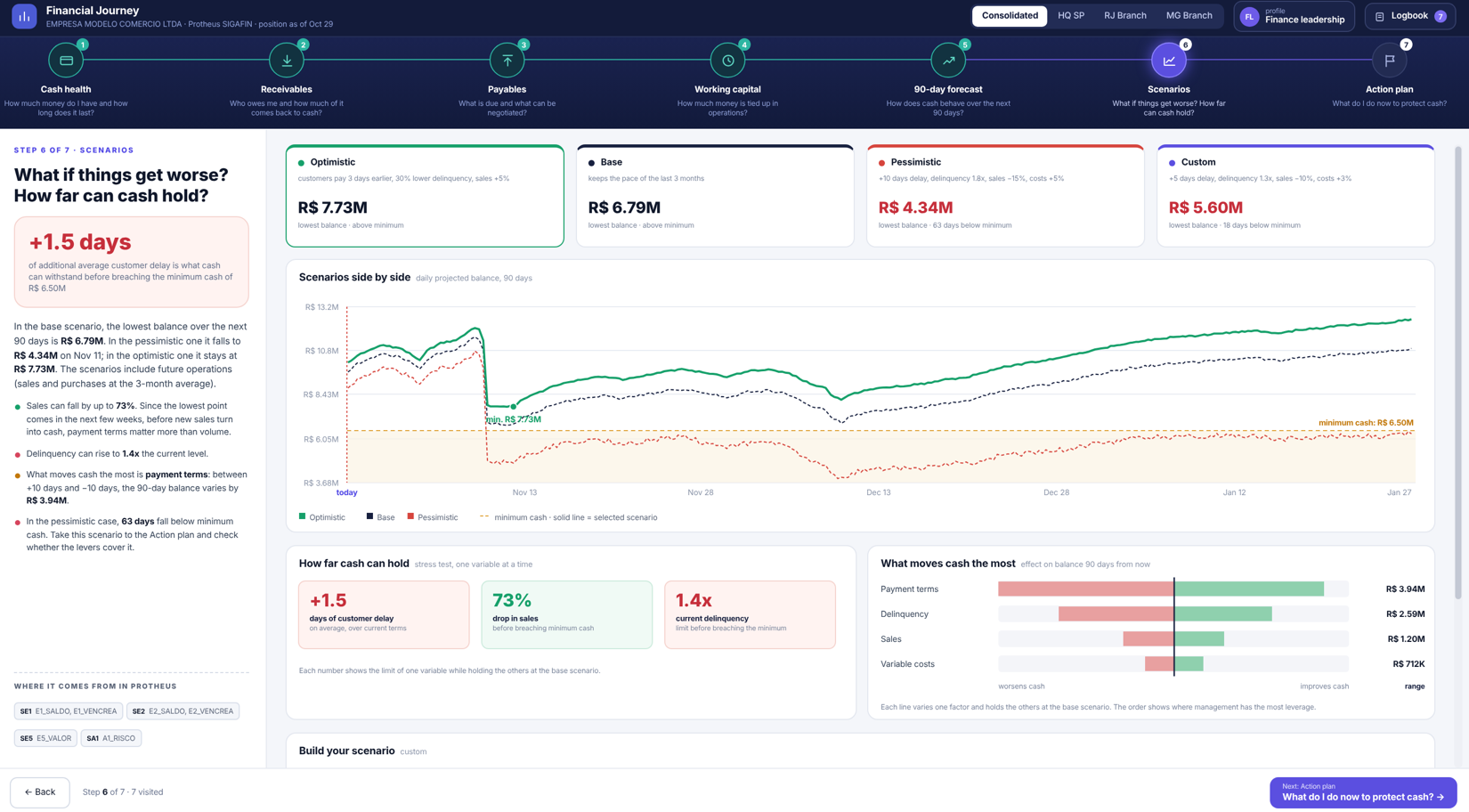Click the 'Build your scenario' heading
This screenshot has width=1469, height=812.
tap(347, 751)
